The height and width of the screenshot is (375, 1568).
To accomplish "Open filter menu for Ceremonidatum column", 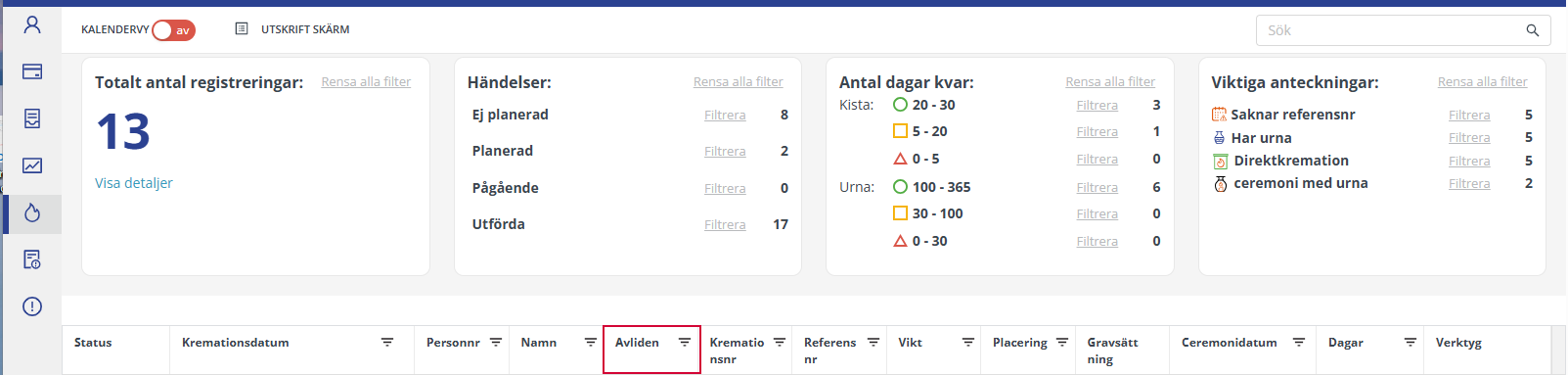I will click(x=1299, y=343).
